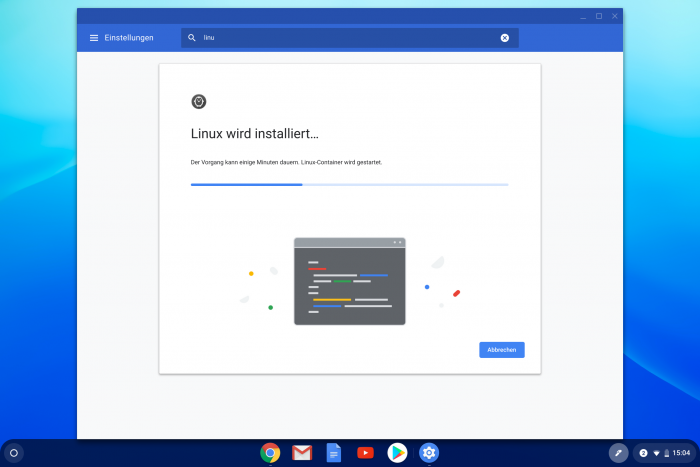The image size is (700, 467).
Task: Click the Abbrechen button
Action: (x=502, y=350)
